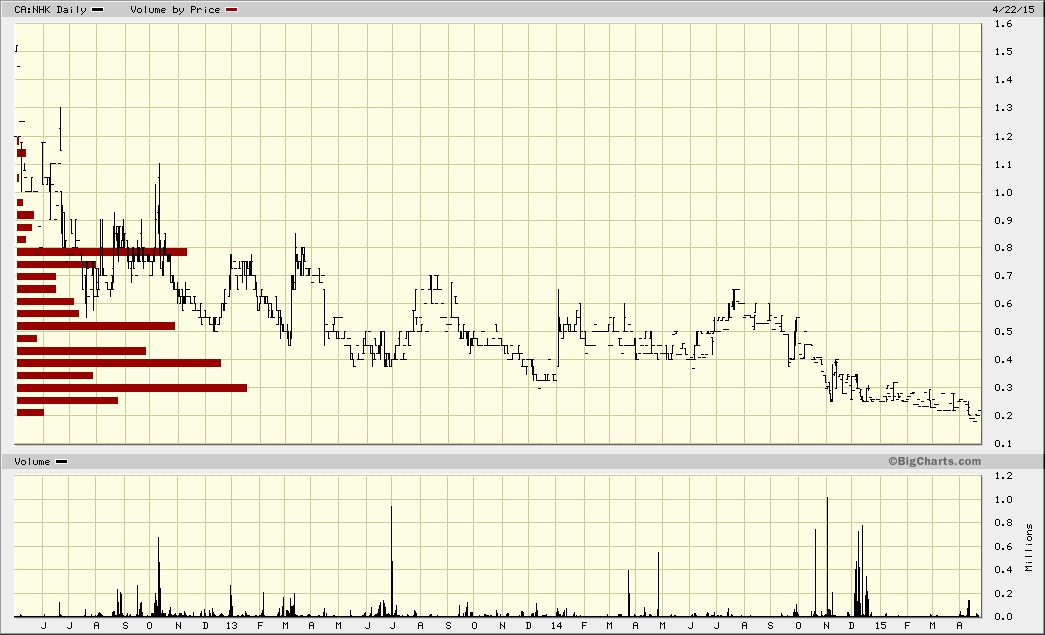This screenshot has width=1045, height=635.
Task: Click the black swatch beside CA:NHK Daily
Action: tap(97, 9)
